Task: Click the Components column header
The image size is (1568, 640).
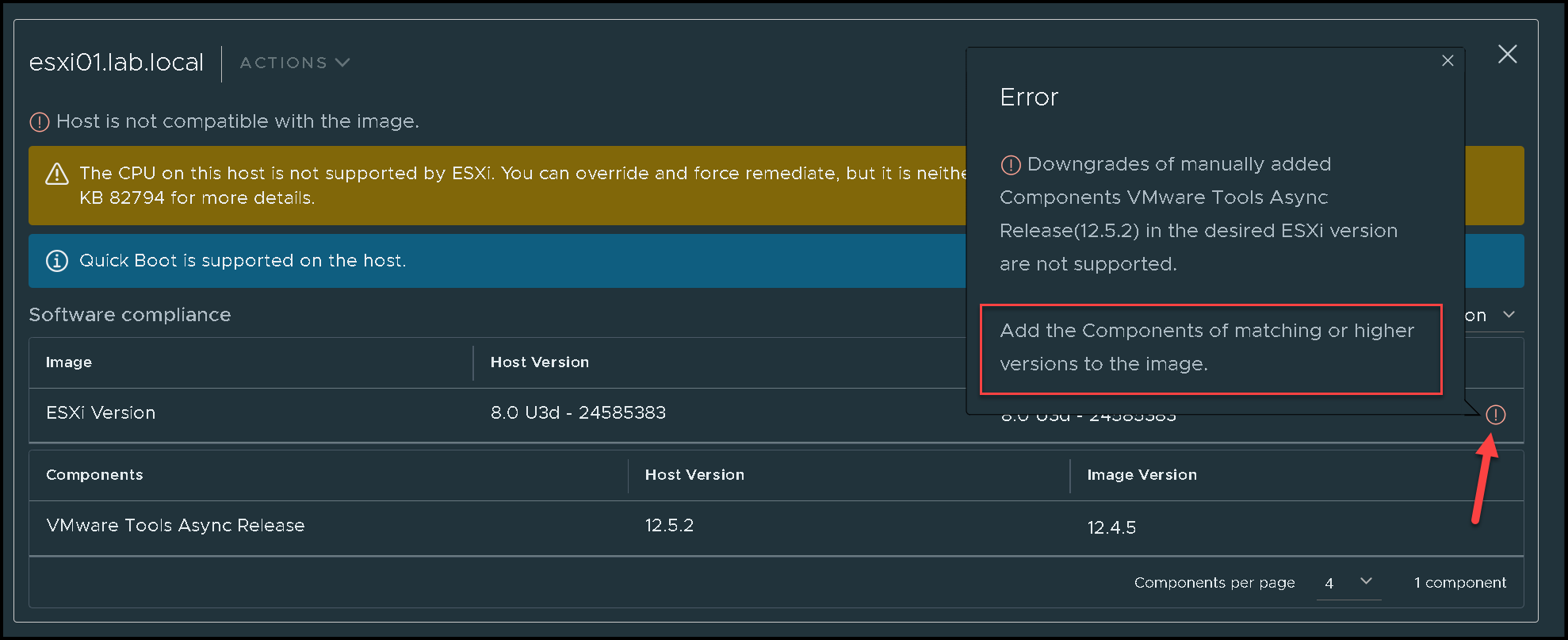Action: (x=94, y=475)
